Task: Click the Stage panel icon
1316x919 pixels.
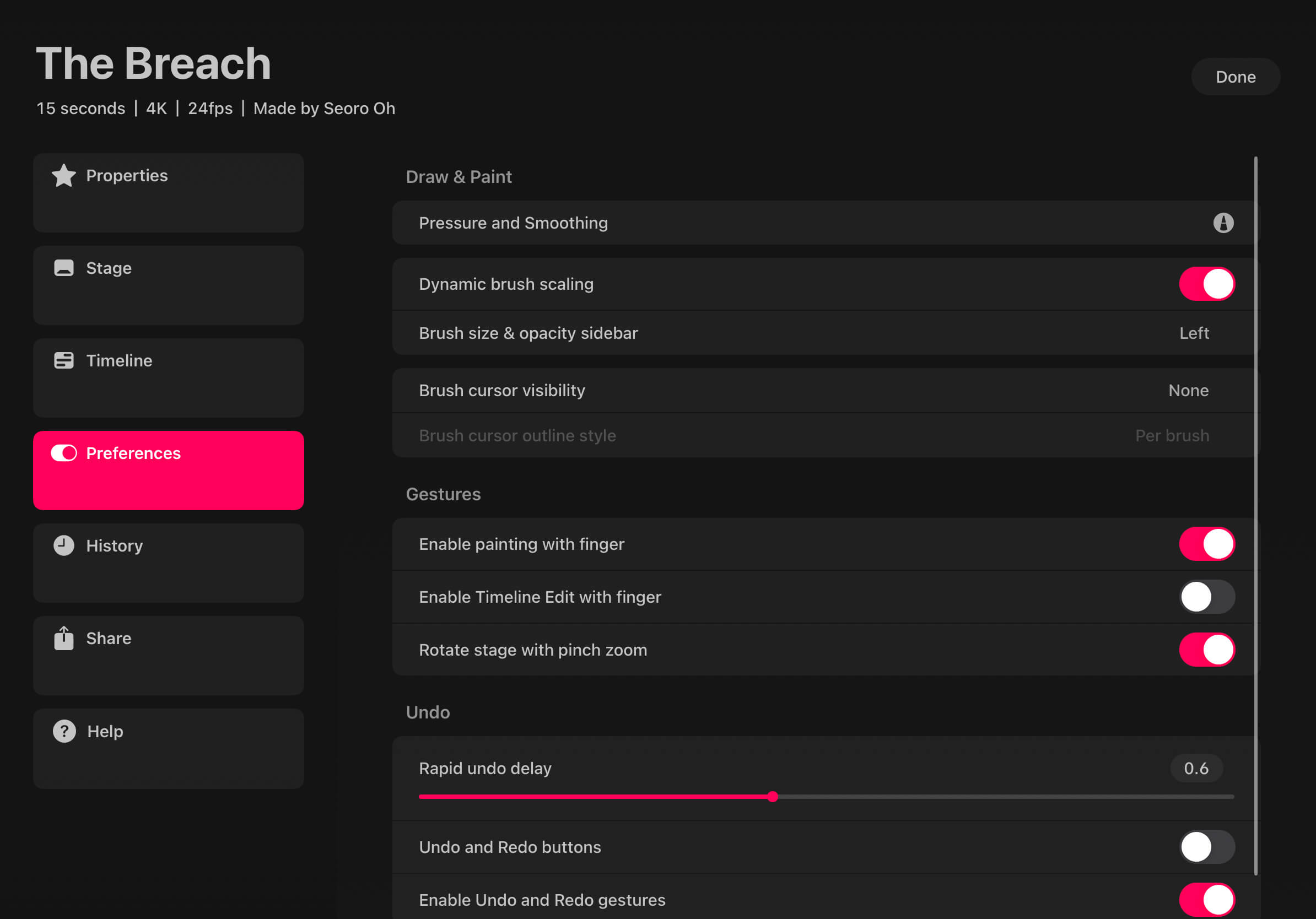Action: click(x=63, y=268)
